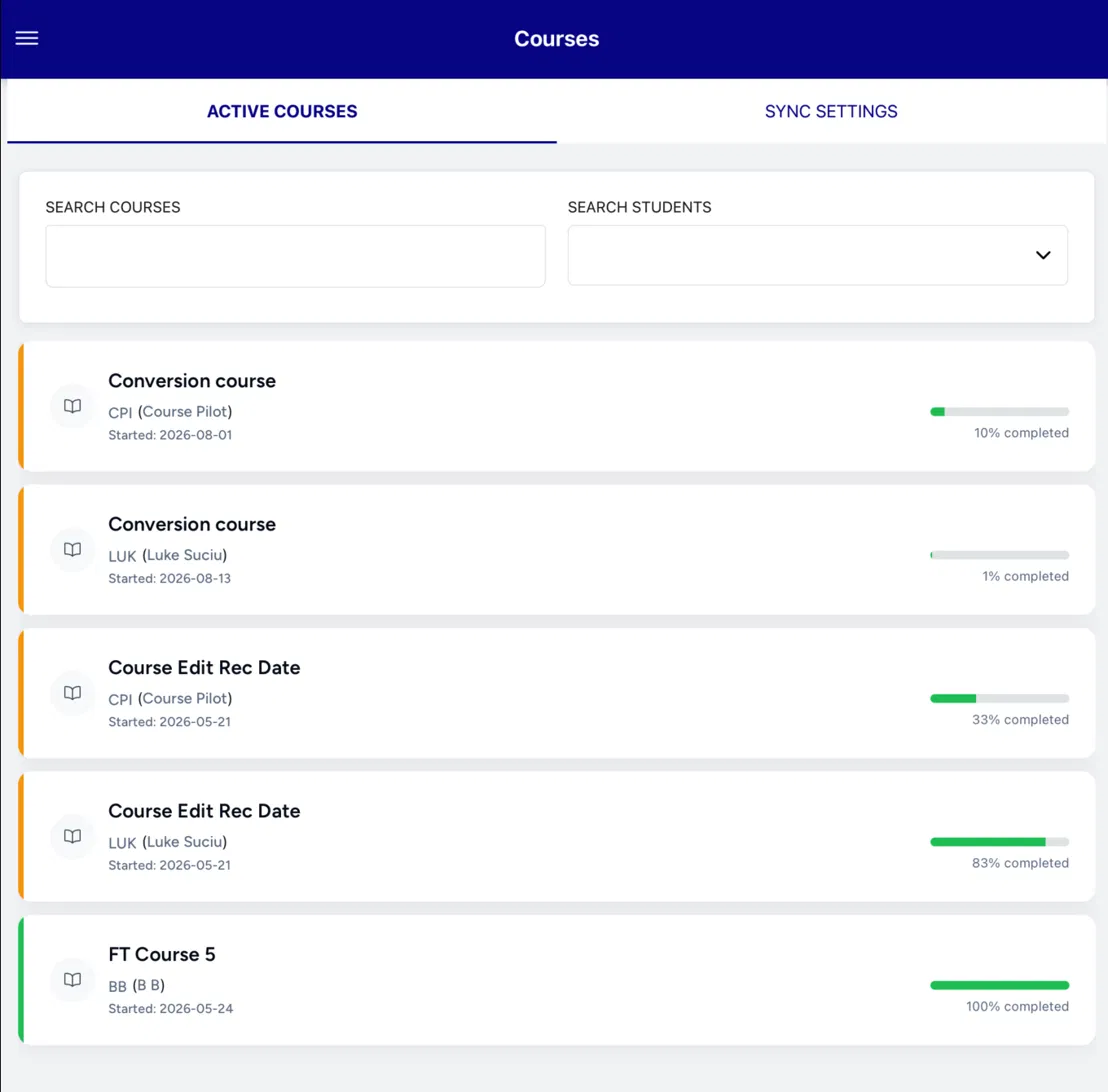Open the Search Students combo box
1108x1092 pixels.
coord(818,255)
